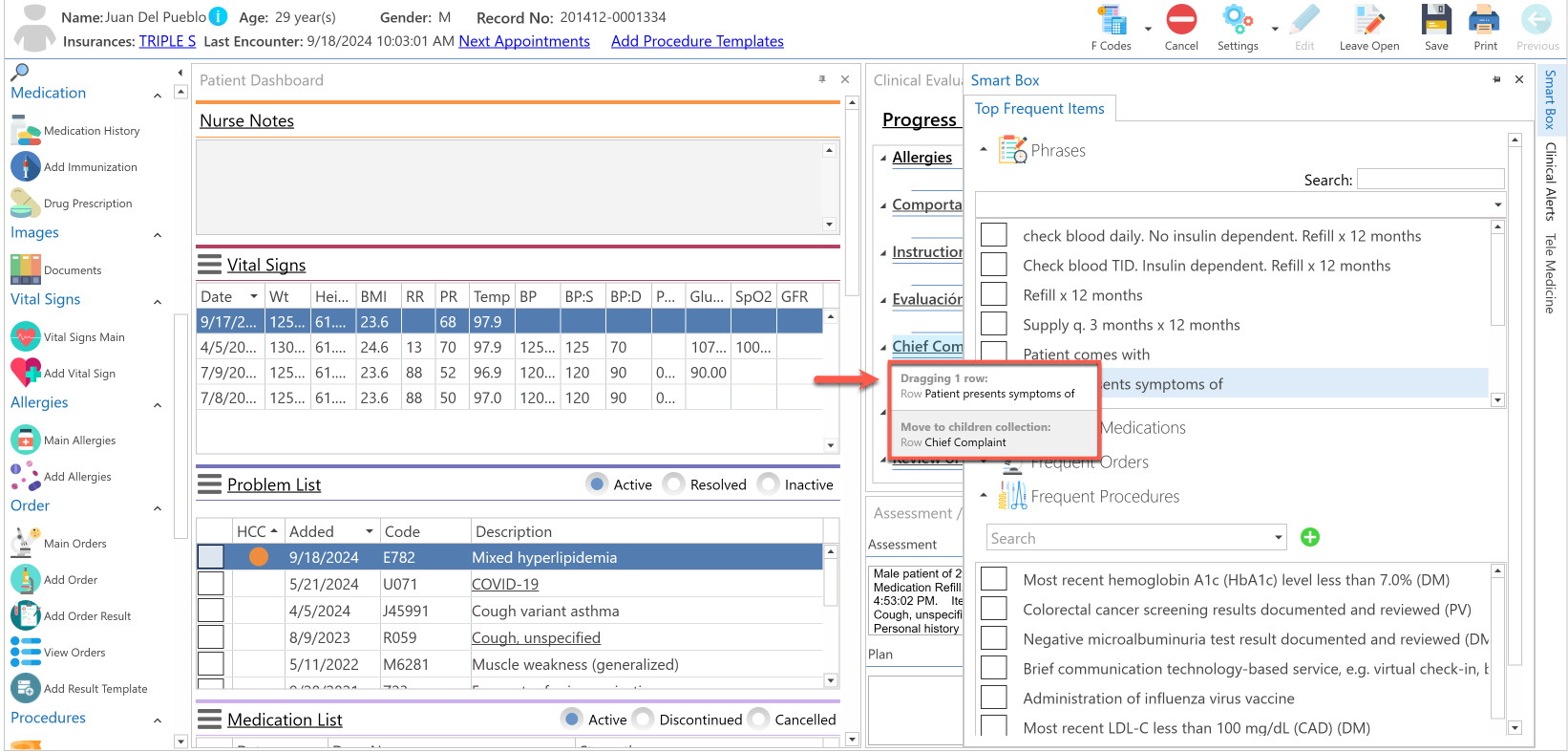1568x752 pixels.
Task: Click Add Vital Sign icon
Action: tap(26, 372)
